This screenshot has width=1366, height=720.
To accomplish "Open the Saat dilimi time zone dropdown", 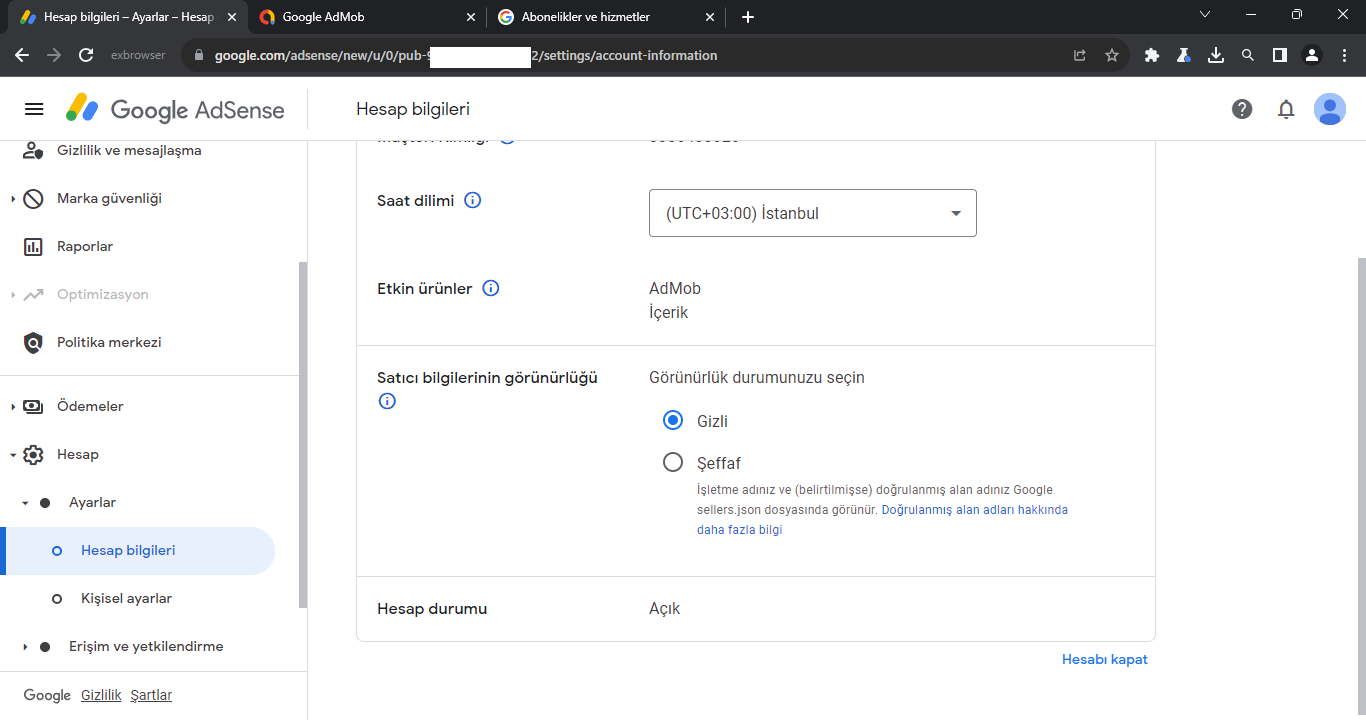I will (x=813, y=213).
